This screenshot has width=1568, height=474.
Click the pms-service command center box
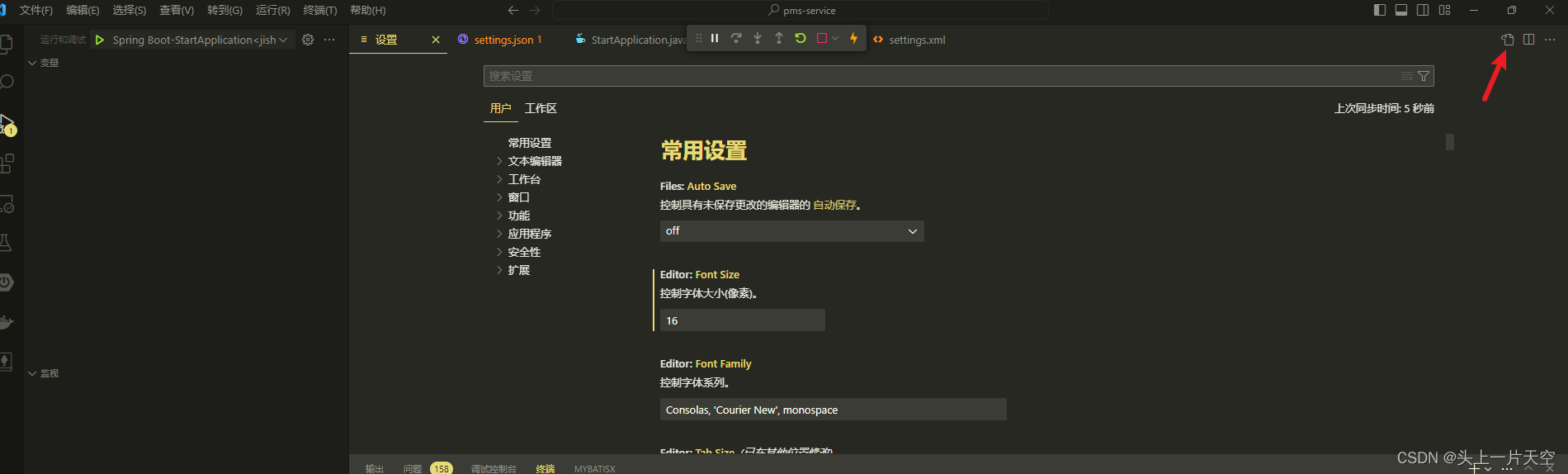[x=801, y=10]
